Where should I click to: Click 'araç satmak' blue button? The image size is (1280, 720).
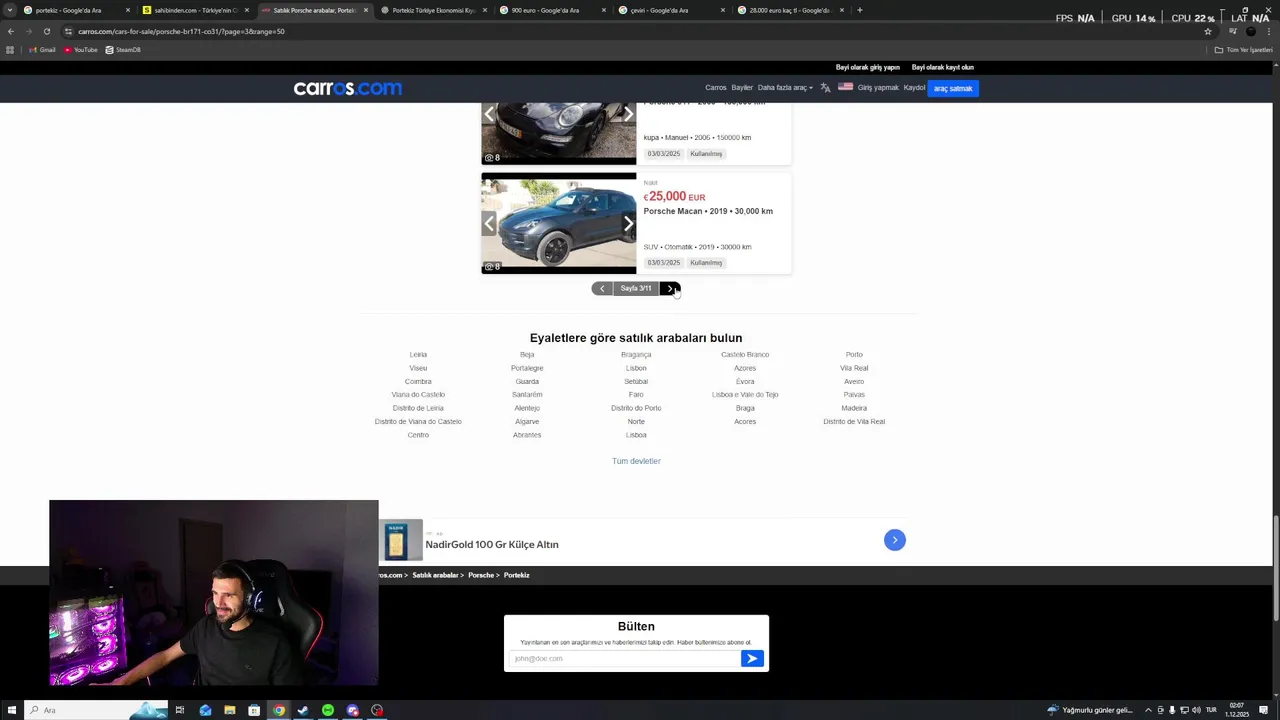click(953, 88)
